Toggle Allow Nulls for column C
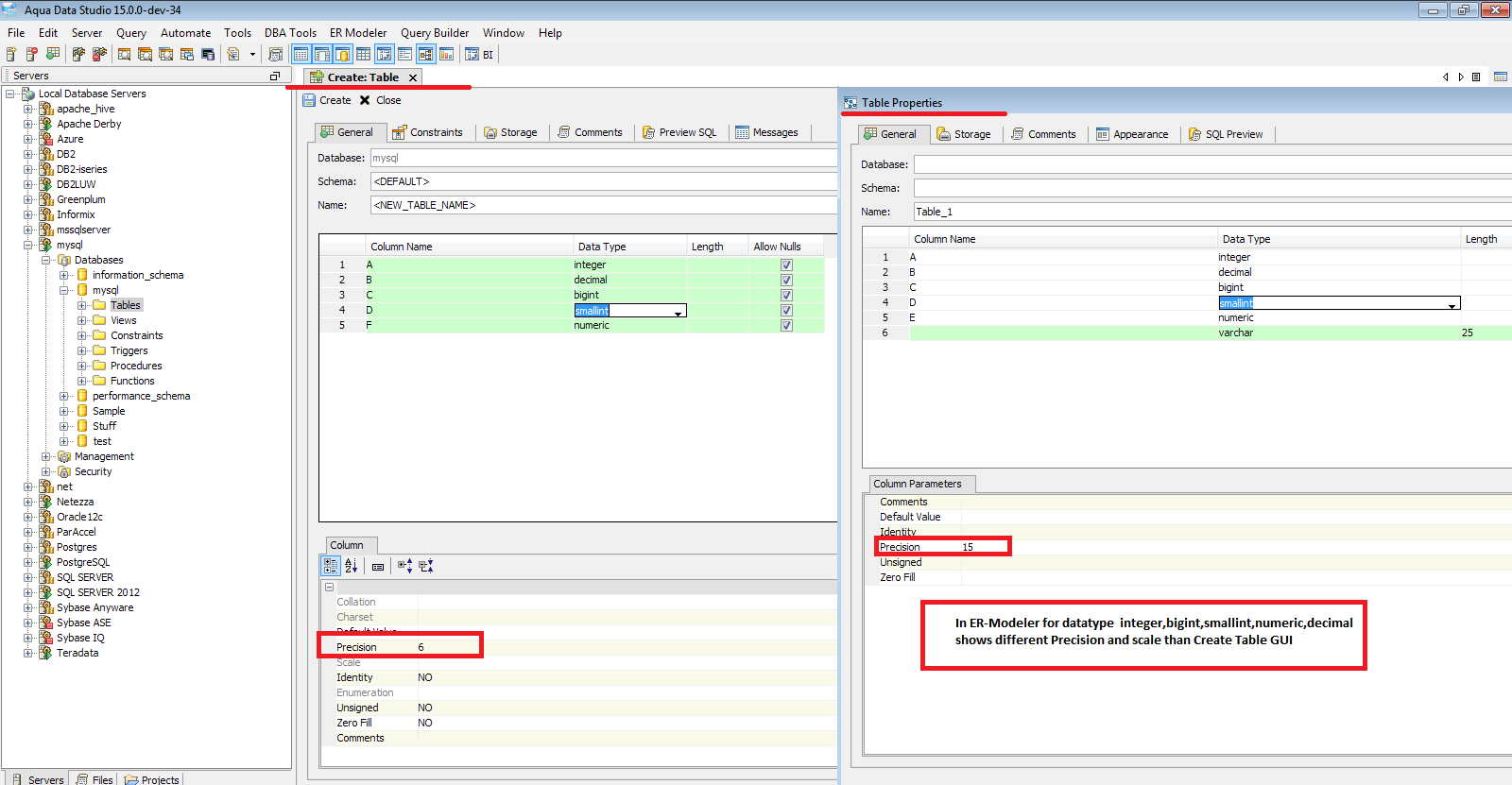The image size is (1512, 785). click(786, 296)
